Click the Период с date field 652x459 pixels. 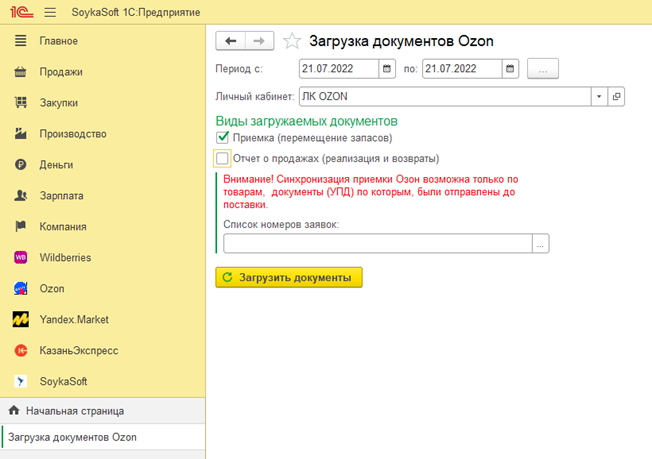339,69
